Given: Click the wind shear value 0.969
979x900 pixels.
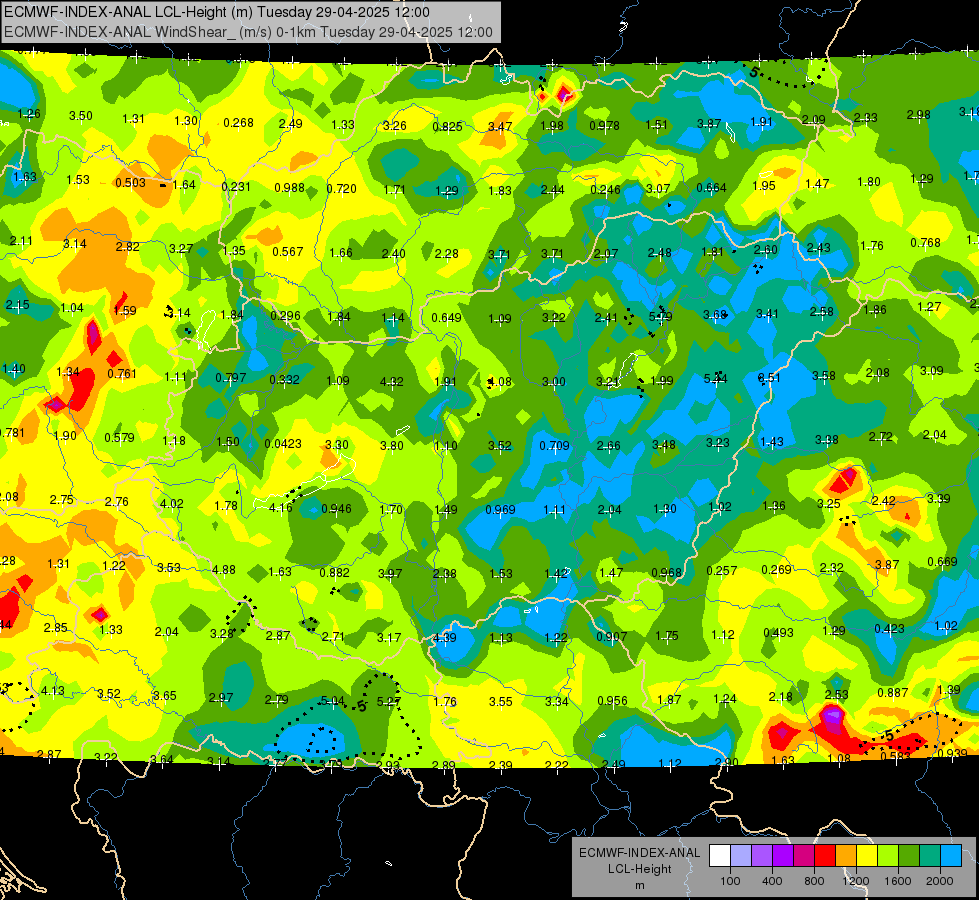Looking at the screenshot, I should 501,510.
